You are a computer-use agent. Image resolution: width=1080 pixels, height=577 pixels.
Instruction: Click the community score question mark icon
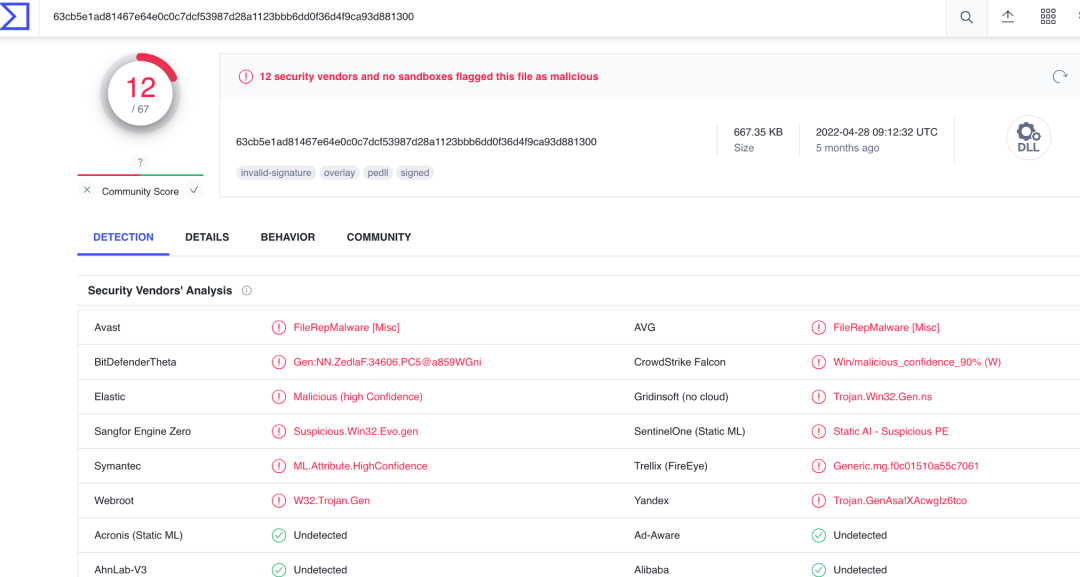(141, 162)
